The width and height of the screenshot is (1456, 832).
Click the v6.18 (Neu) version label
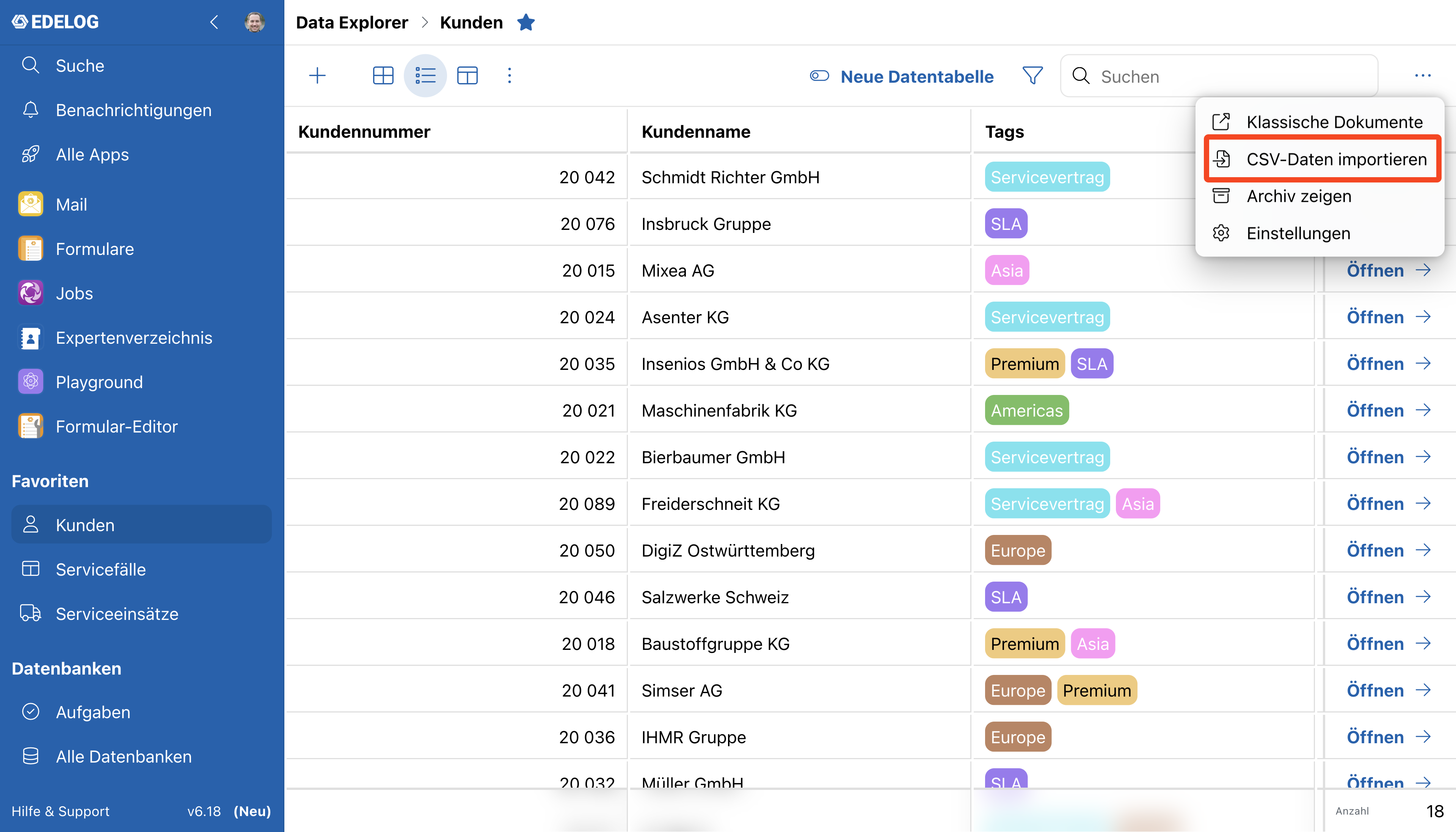[229, 811]
